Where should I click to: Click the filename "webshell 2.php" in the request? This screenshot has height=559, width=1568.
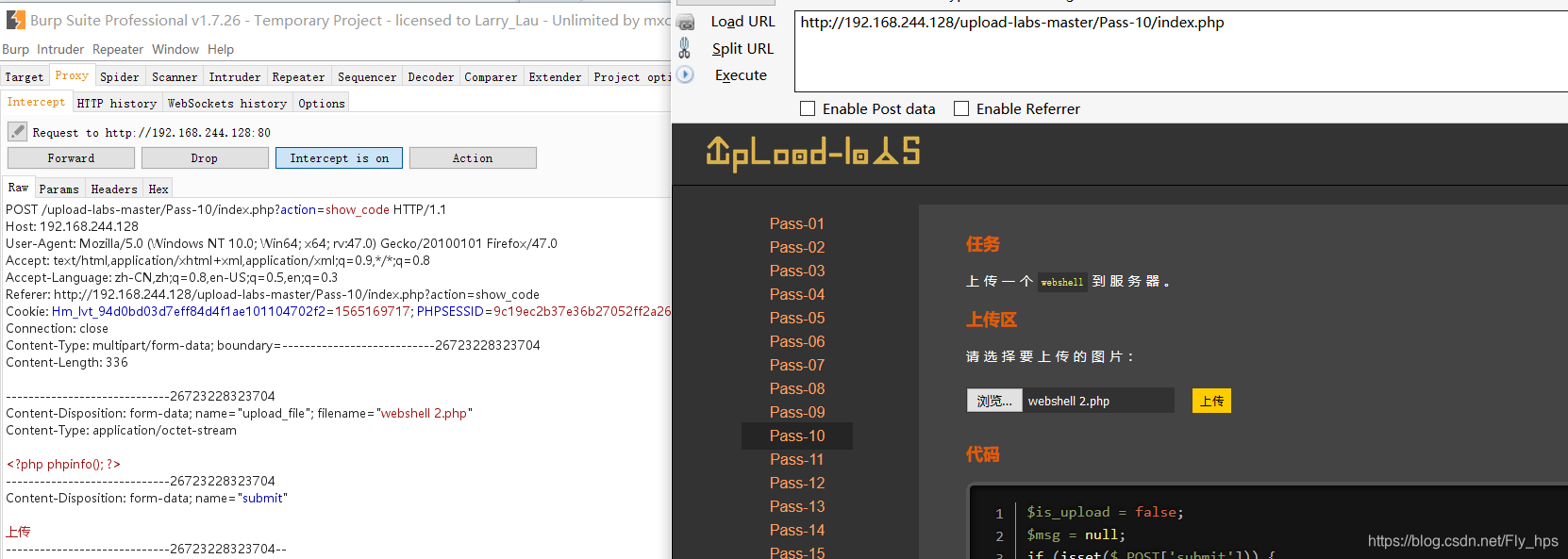[424, 413]
